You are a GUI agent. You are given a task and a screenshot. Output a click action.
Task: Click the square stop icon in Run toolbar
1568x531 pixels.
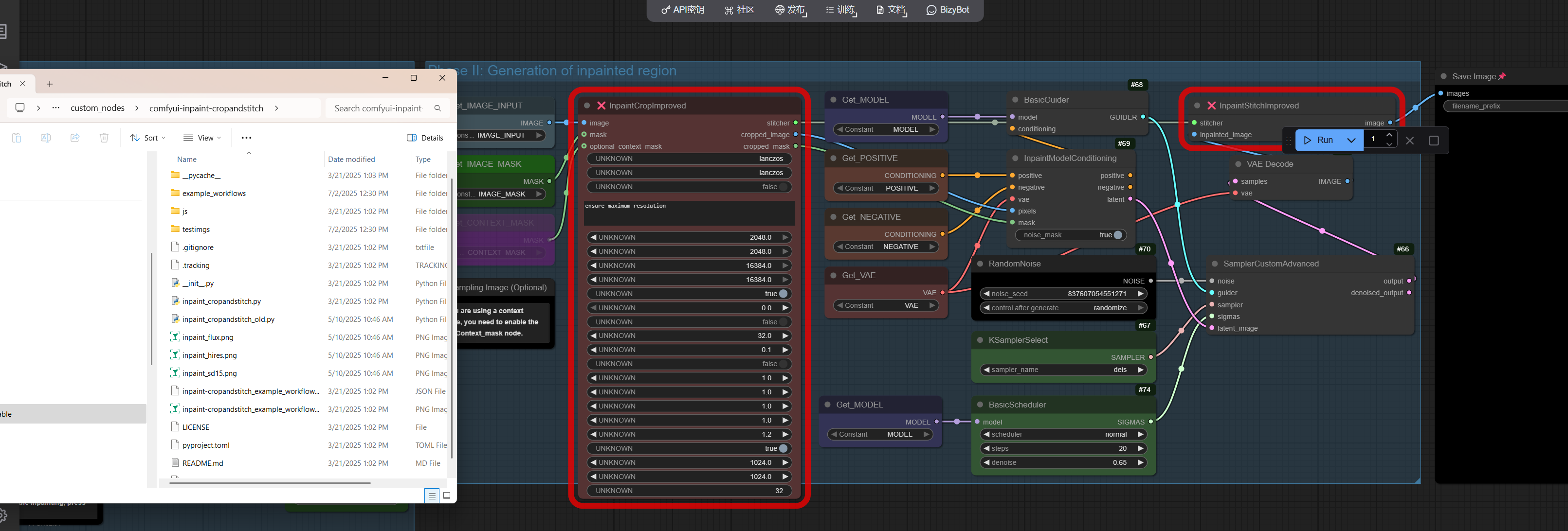[1434, 141]
